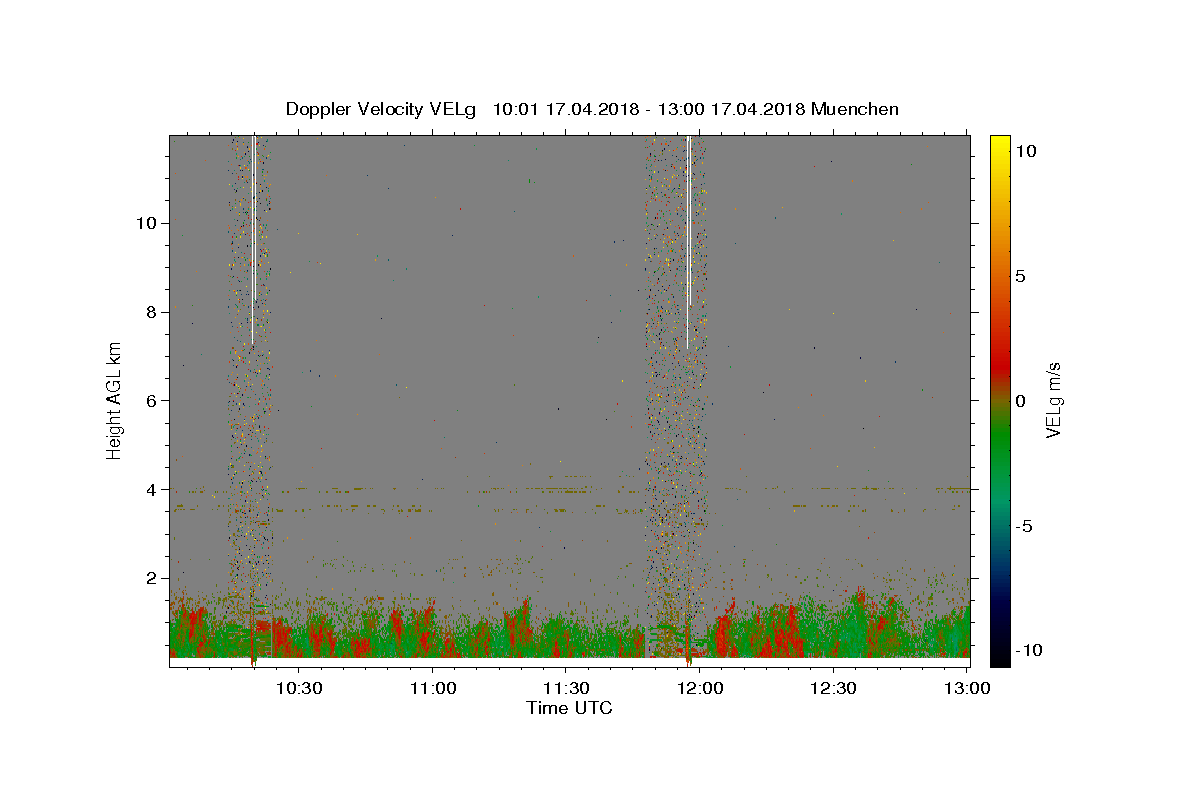1200x800 pixels.
Task: Click the 'Height AGL km' y-axis label
Action: click(114, 399)
